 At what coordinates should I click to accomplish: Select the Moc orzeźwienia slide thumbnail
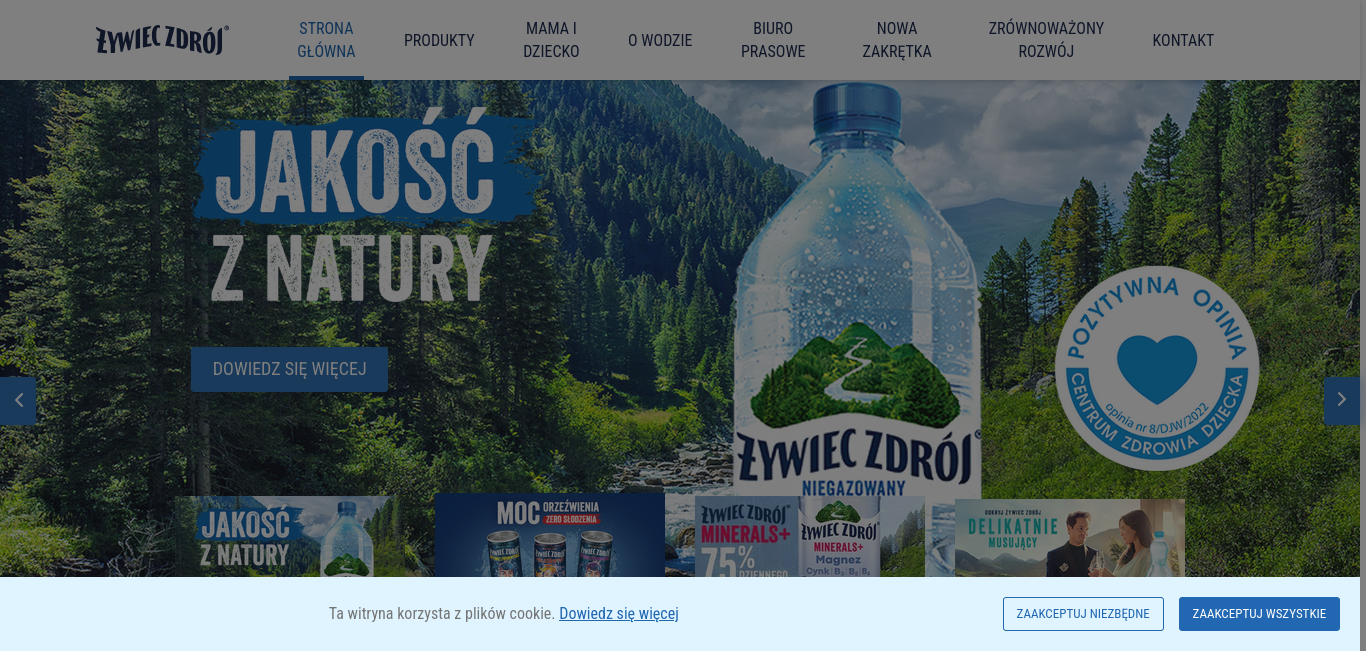pos(550,535)
